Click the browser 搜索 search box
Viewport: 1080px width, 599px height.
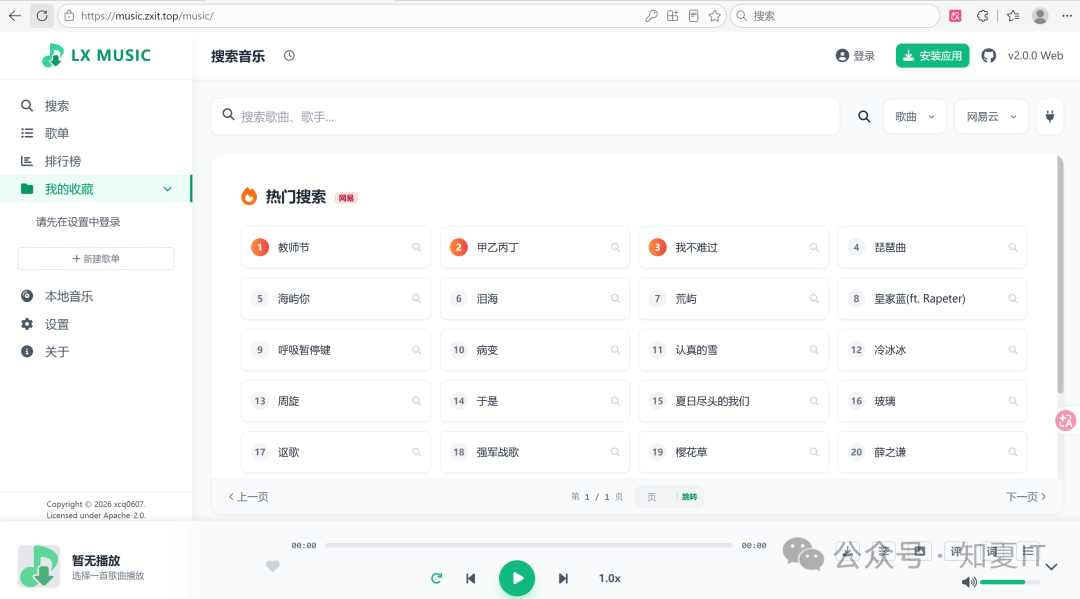point(835,16)
